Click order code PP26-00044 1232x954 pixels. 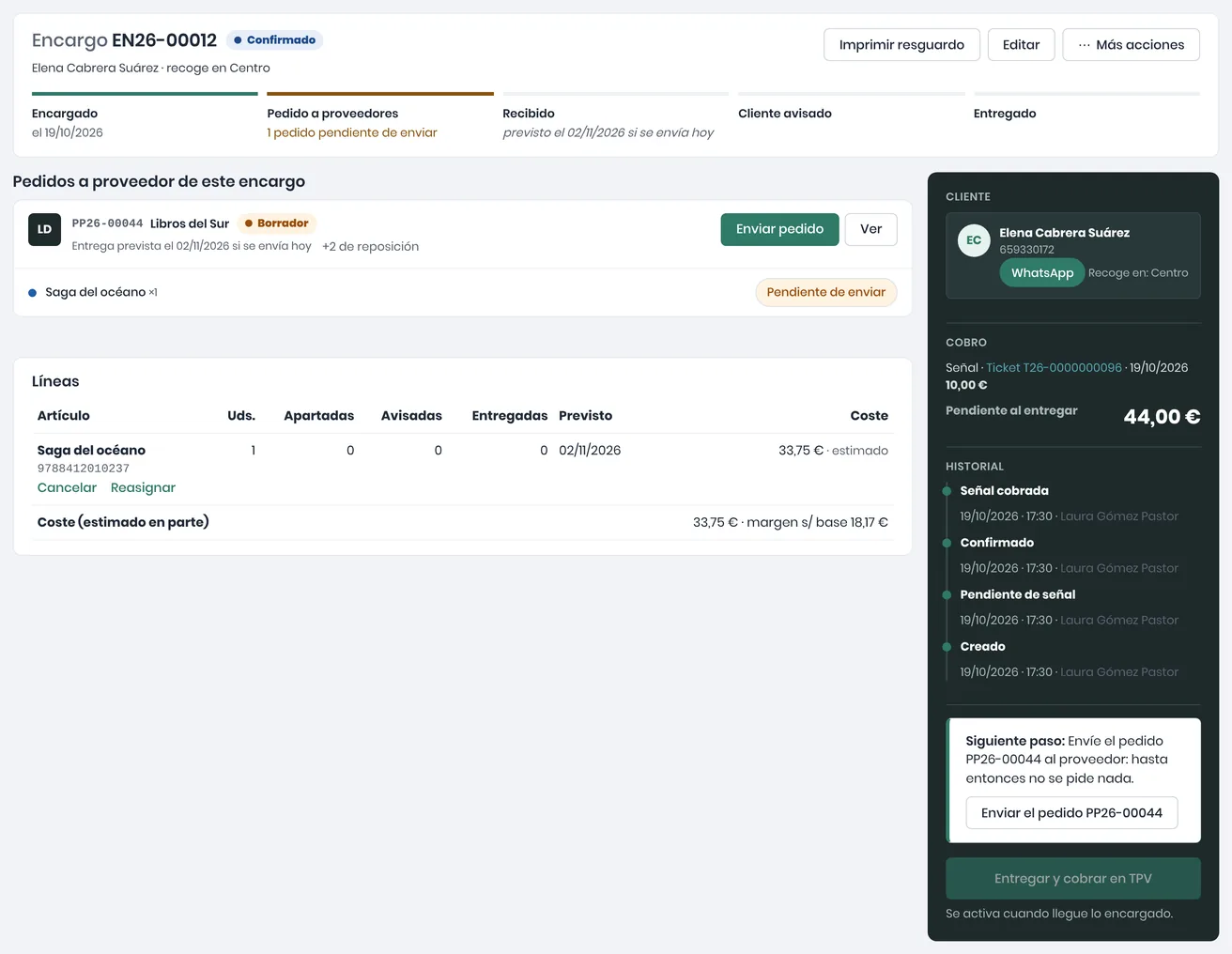click(107, 223)
